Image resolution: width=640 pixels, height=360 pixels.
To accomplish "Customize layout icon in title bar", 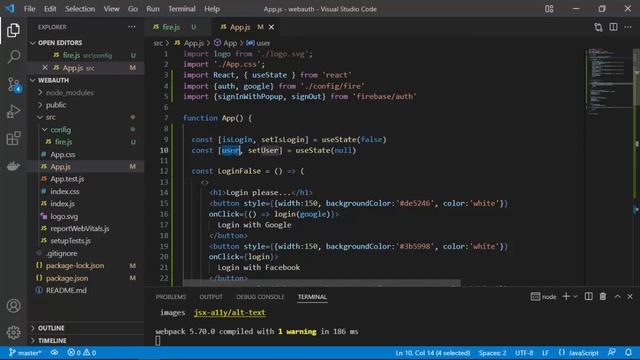I will click(x=549, y=9).
